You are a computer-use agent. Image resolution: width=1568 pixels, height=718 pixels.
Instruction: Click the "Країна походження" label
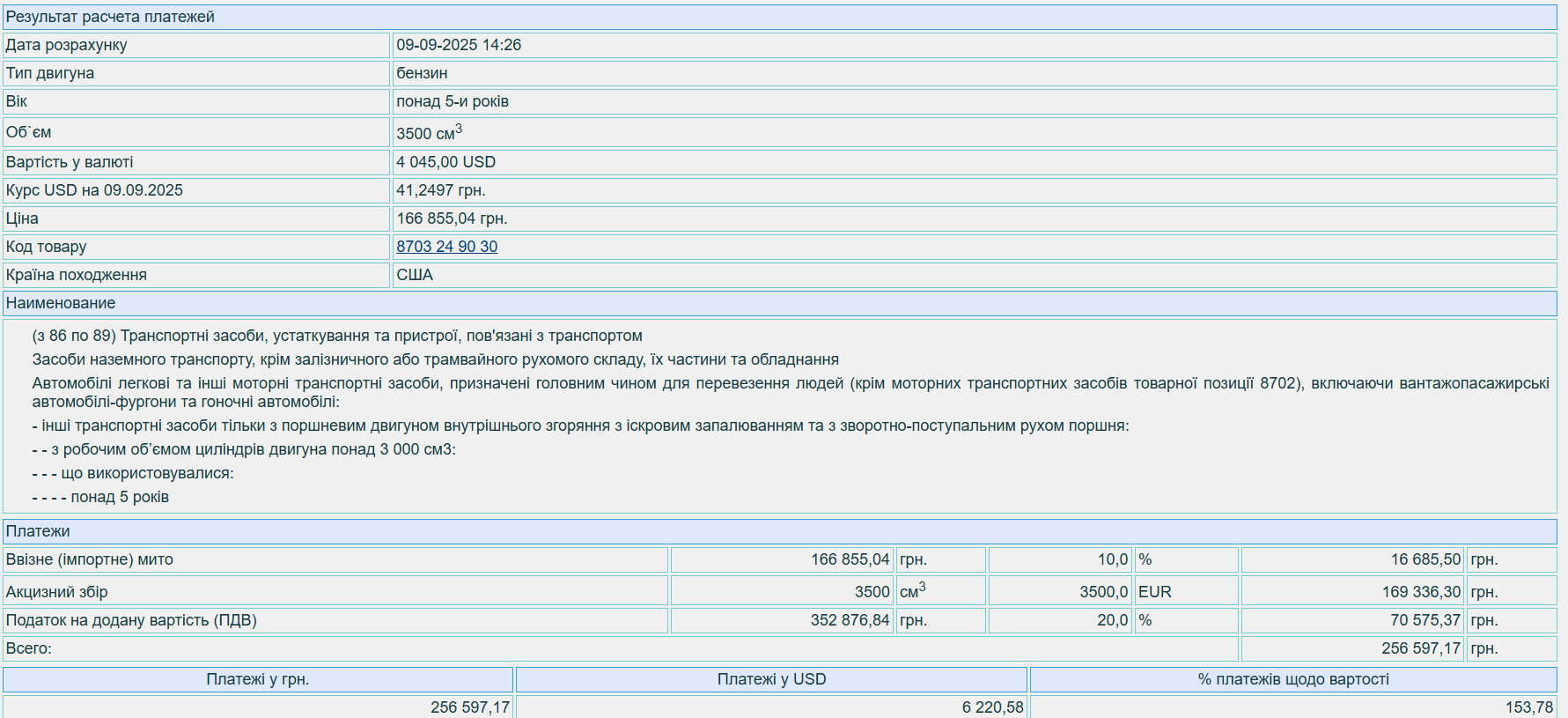77,275
